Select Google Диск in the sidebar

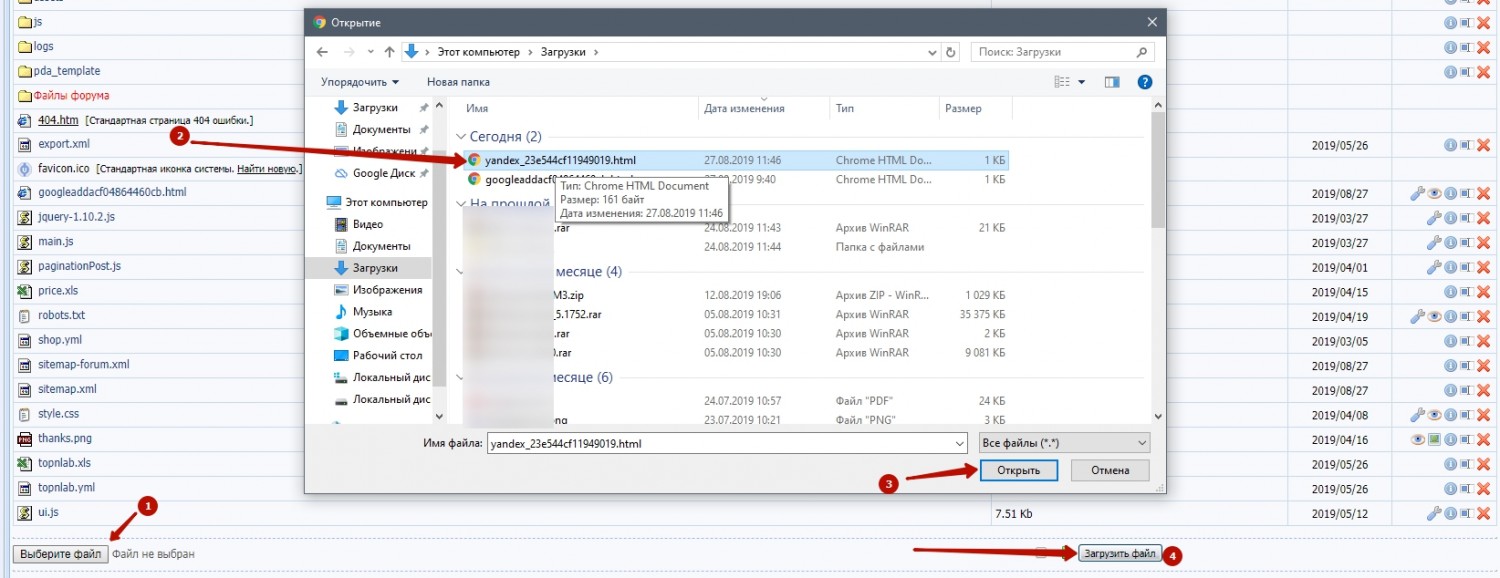coord(383,173)
